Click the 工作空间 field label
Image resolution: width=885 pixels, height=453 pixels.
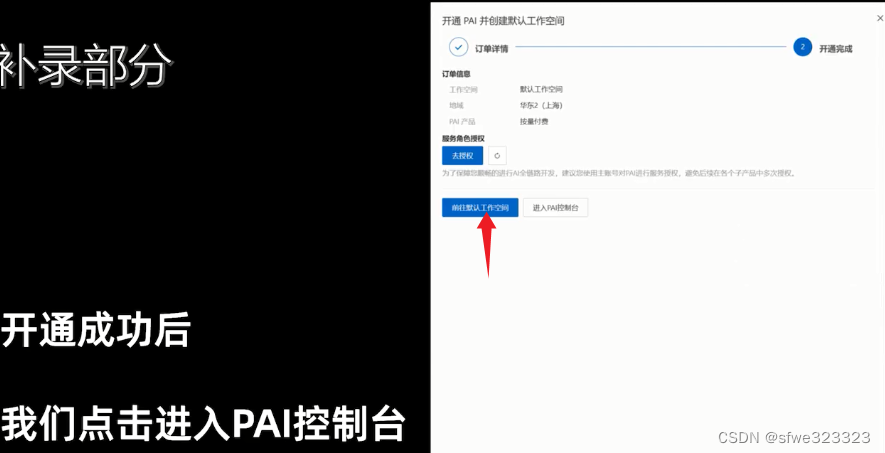463,90
